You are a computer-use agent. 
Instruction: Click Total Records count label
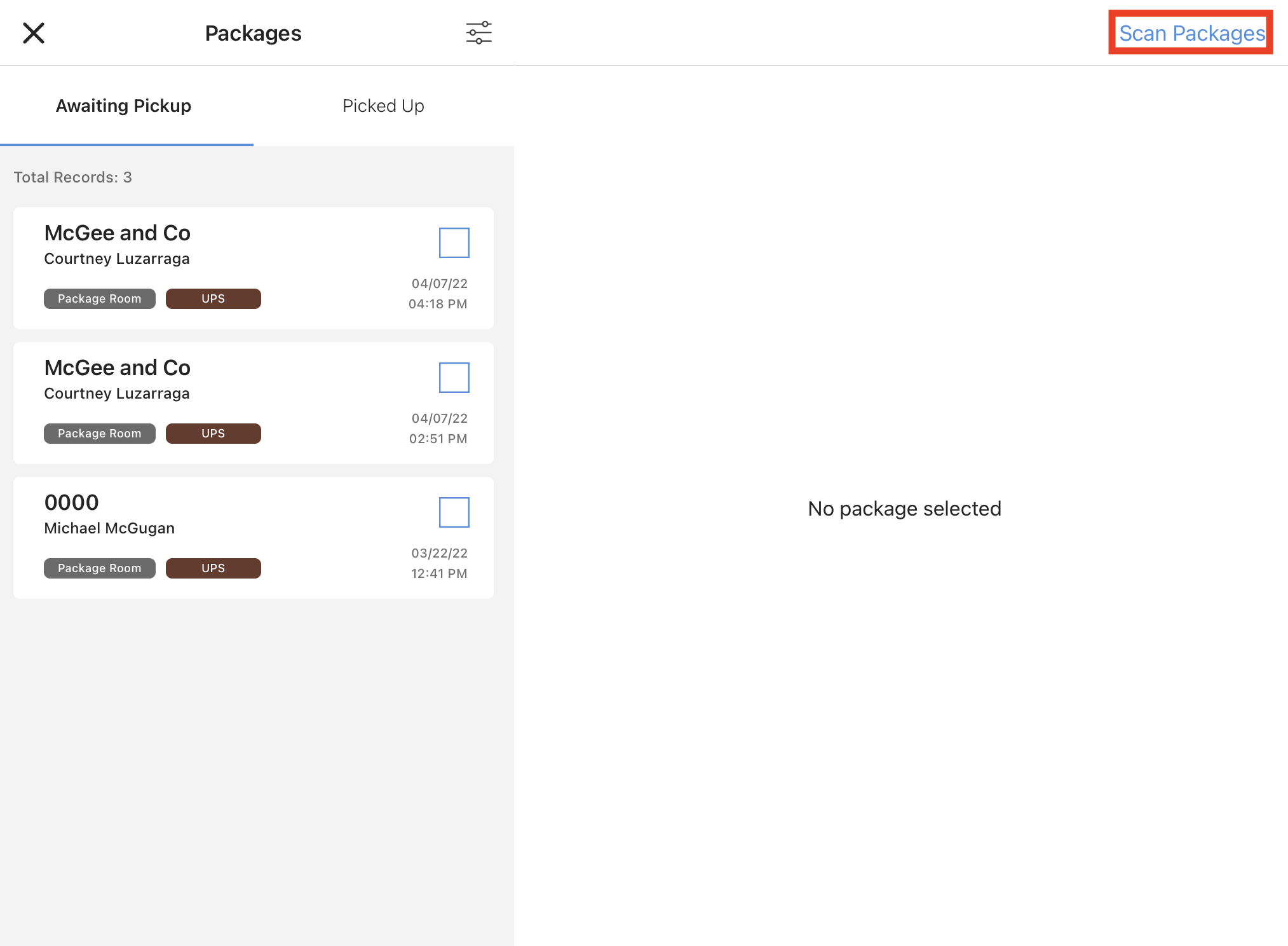point(72,177)
